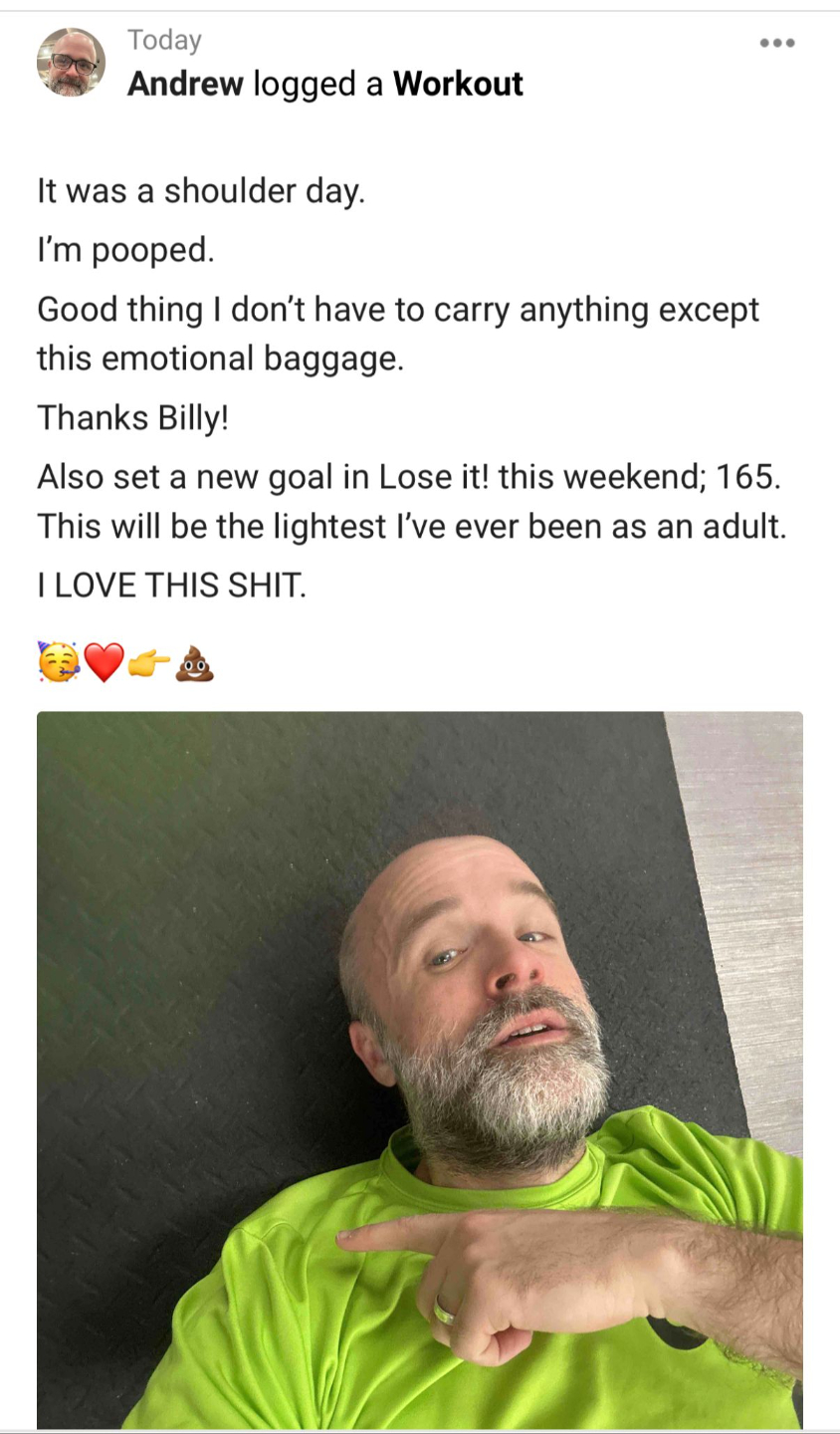Click the "logged a" text in header
The image size is (840, 1434).
(317, 85)
